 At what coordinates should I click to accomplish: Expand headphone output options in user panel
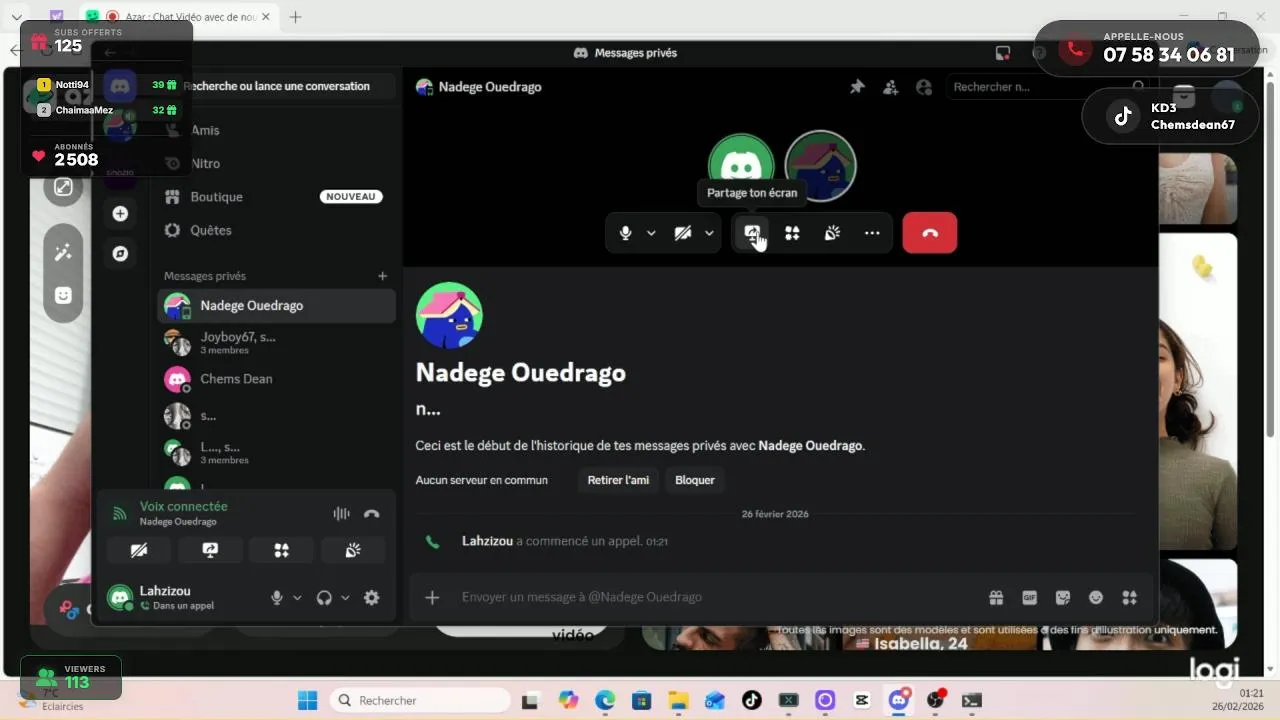(345, 598)
